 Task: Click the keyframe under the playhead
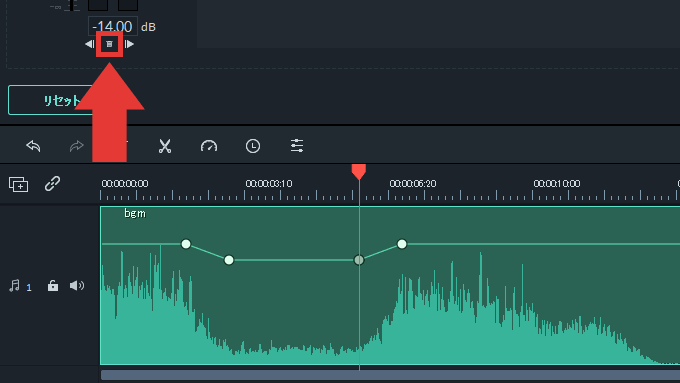coord(359,260)
